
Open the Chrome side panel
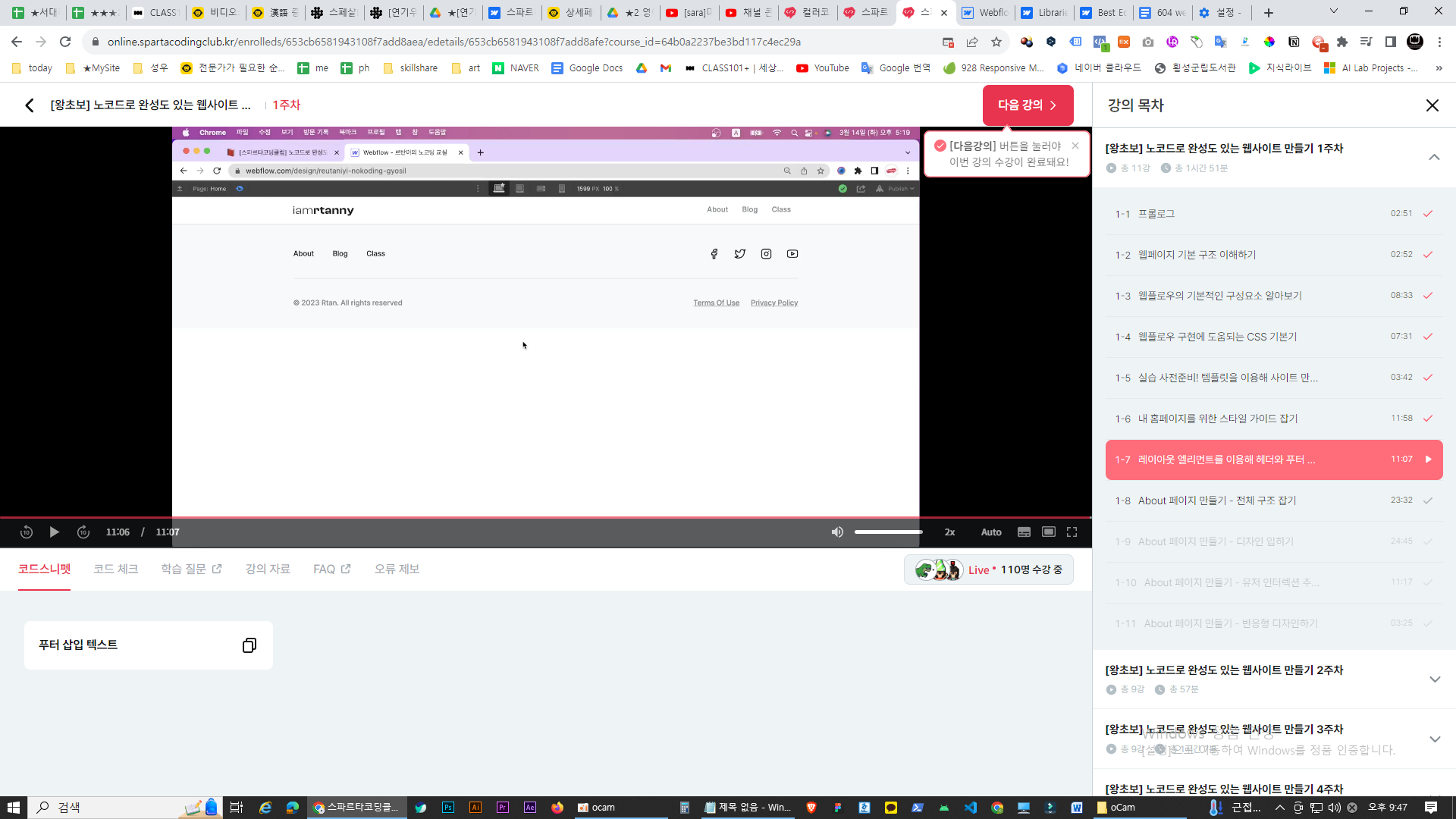1390,42
